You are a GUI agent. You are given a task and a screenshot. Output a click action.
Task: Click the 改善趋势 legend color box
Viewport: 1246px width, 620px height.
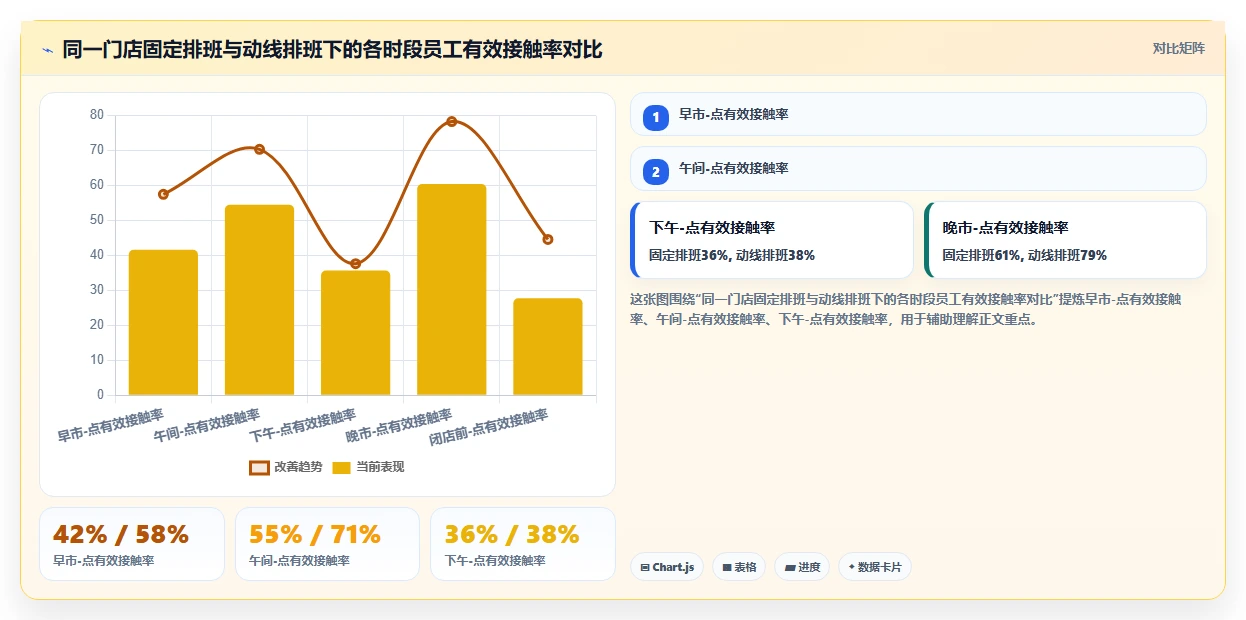259,467
